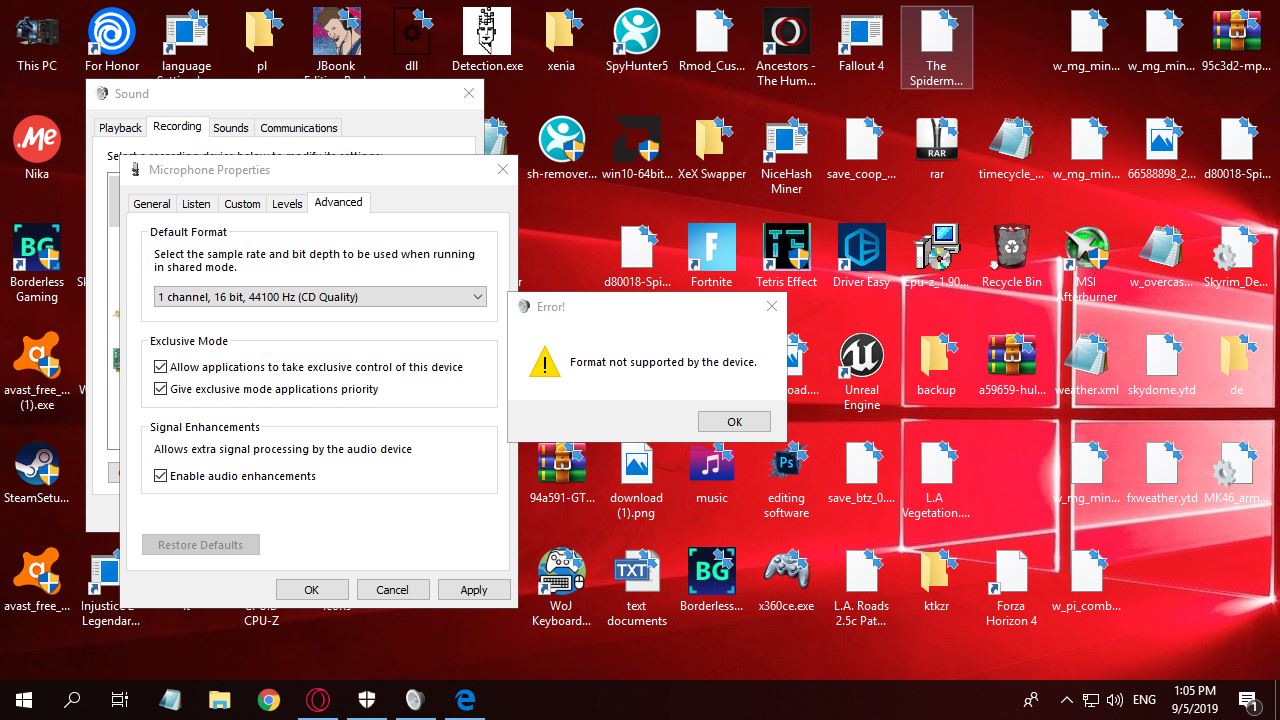Toggle Enable audio enhancements
This screenshot has height=720, width=1280.
pyautogui.click(x=161, y=476)
